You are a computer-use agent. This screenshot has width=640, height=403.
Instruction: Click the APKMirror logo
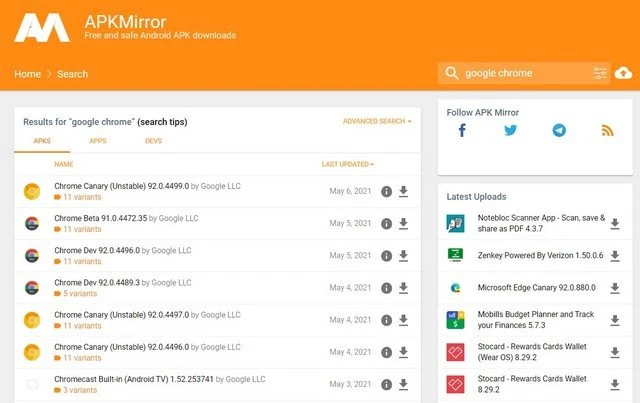pos(42,27)
